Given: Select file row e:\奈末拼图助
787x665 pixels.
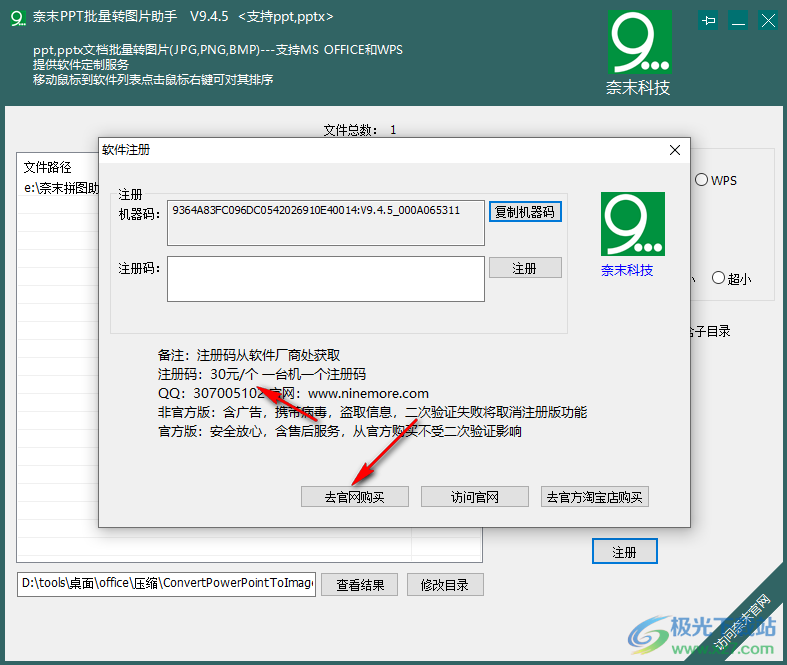Looking at the screenshot, I should point(59,189).
